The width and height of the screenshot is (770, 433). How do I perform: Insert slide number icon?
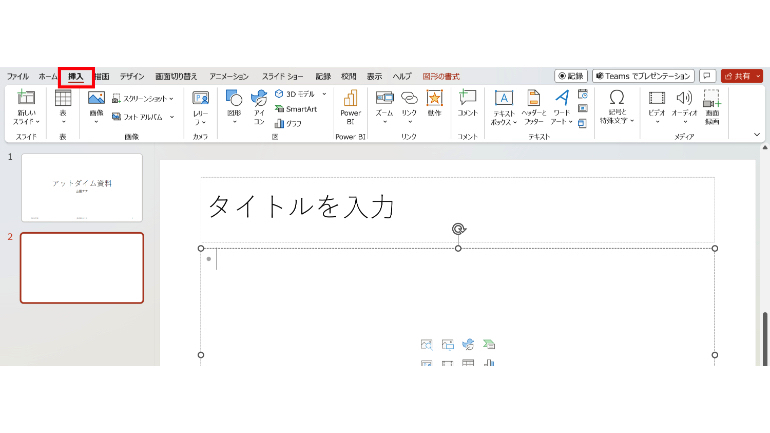(x=583, y=108)
